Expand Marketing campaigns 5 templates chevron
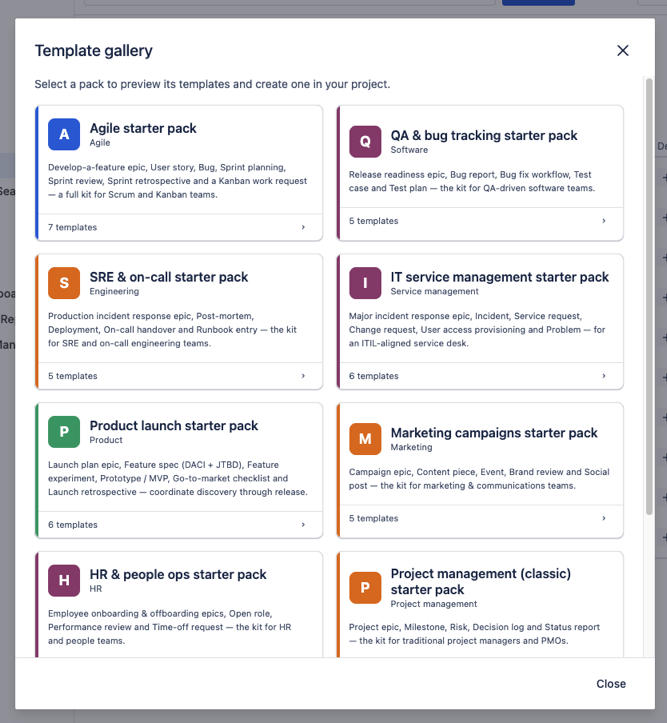The image size is (667, 723). [x=604, y=518]
